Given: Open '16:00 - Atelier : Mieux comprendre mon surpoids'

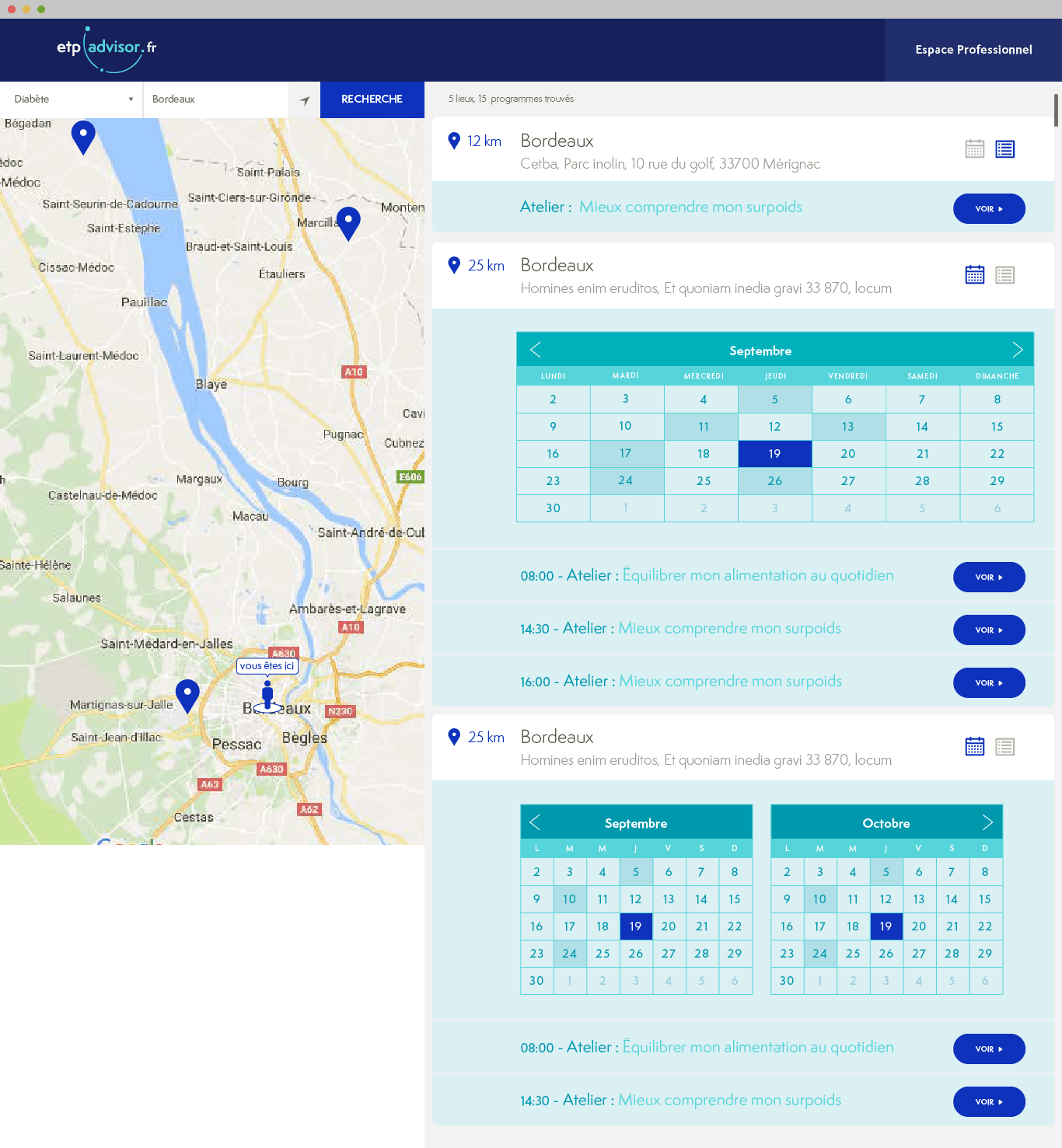Looking at the screenshot, I should click(x=681, y=682).
